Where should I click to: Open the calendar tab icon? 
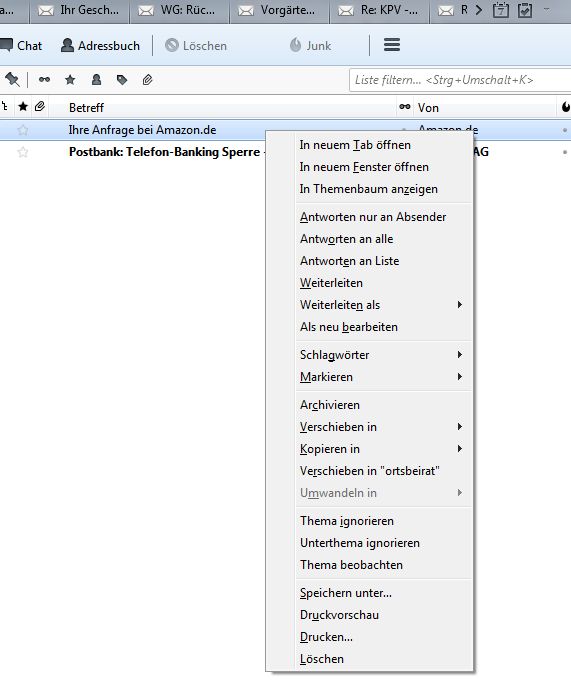(501, 10)
